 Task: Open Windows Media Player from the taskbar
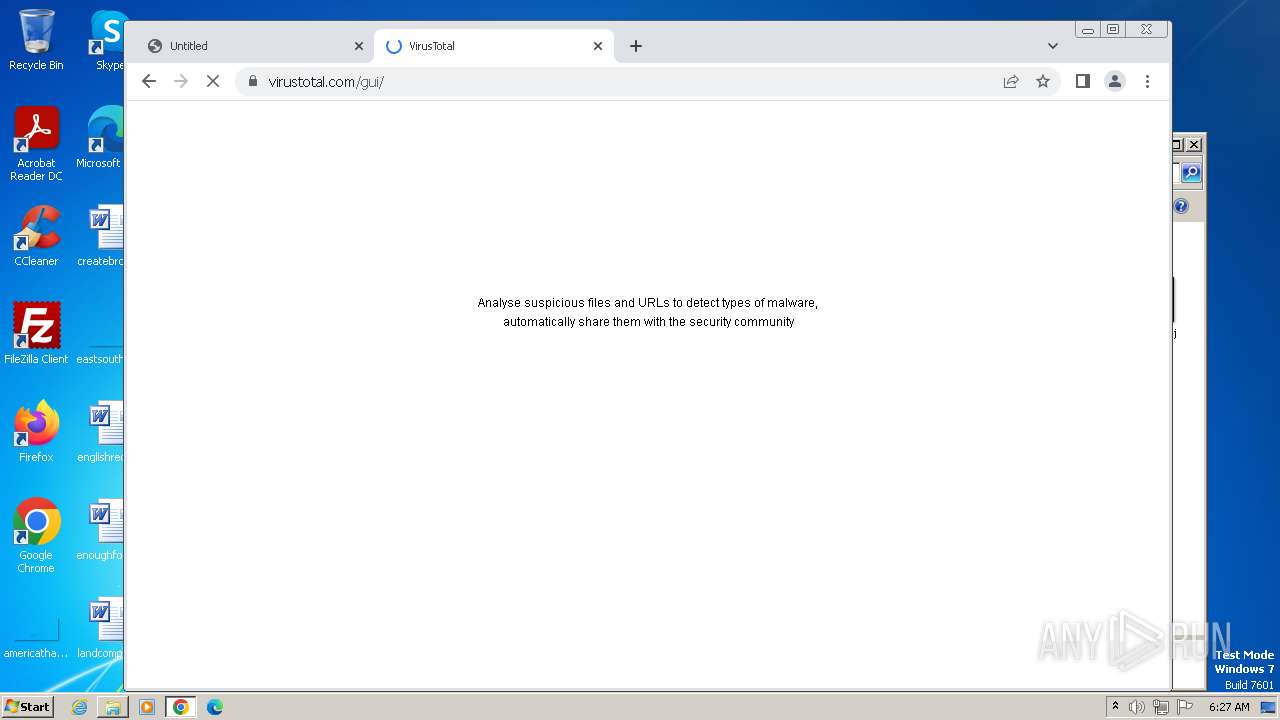coord(147,707)
